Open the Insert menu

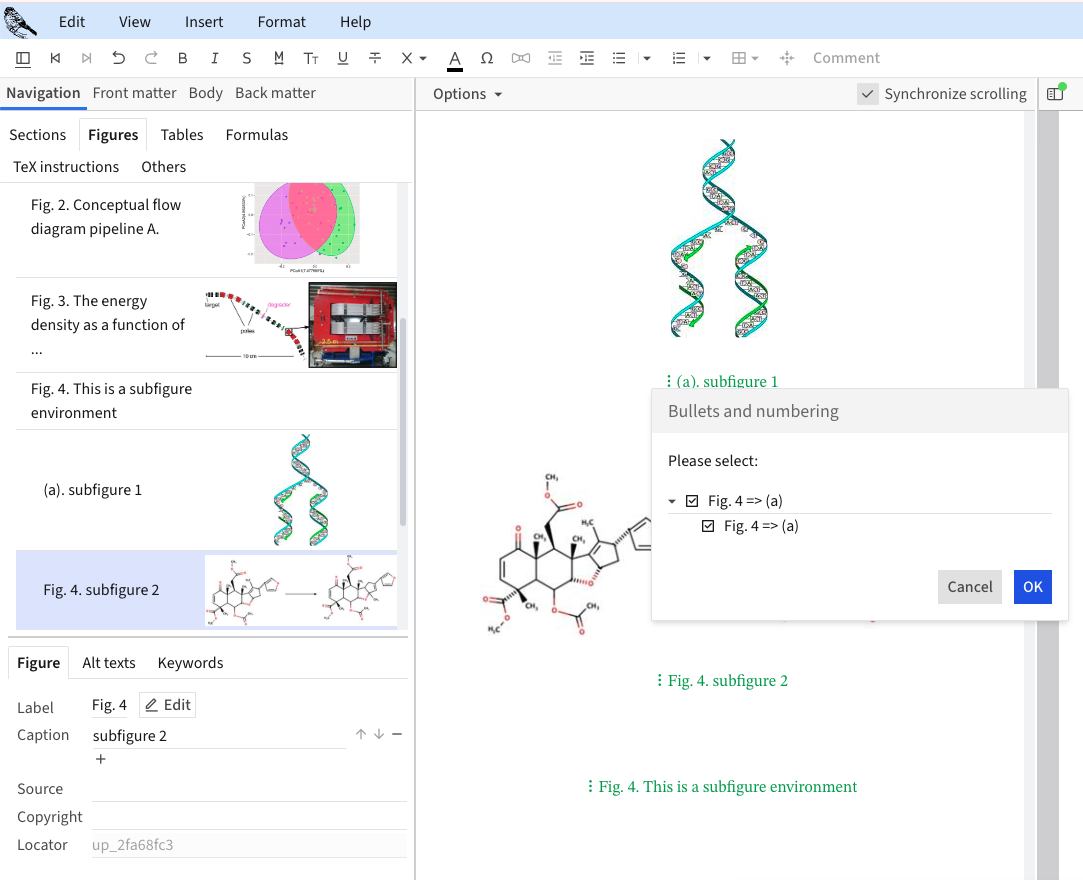(204, 22)
